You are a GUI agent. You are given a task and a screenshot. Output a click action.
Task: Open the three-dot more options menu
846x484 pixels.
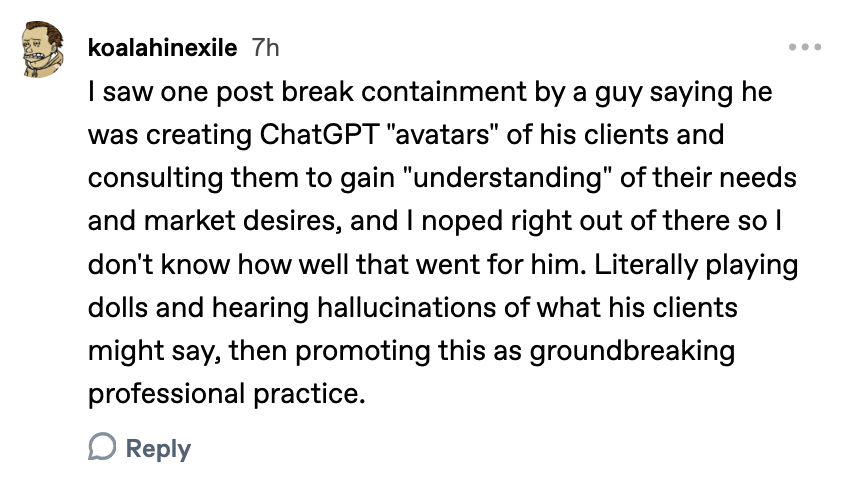804,47
